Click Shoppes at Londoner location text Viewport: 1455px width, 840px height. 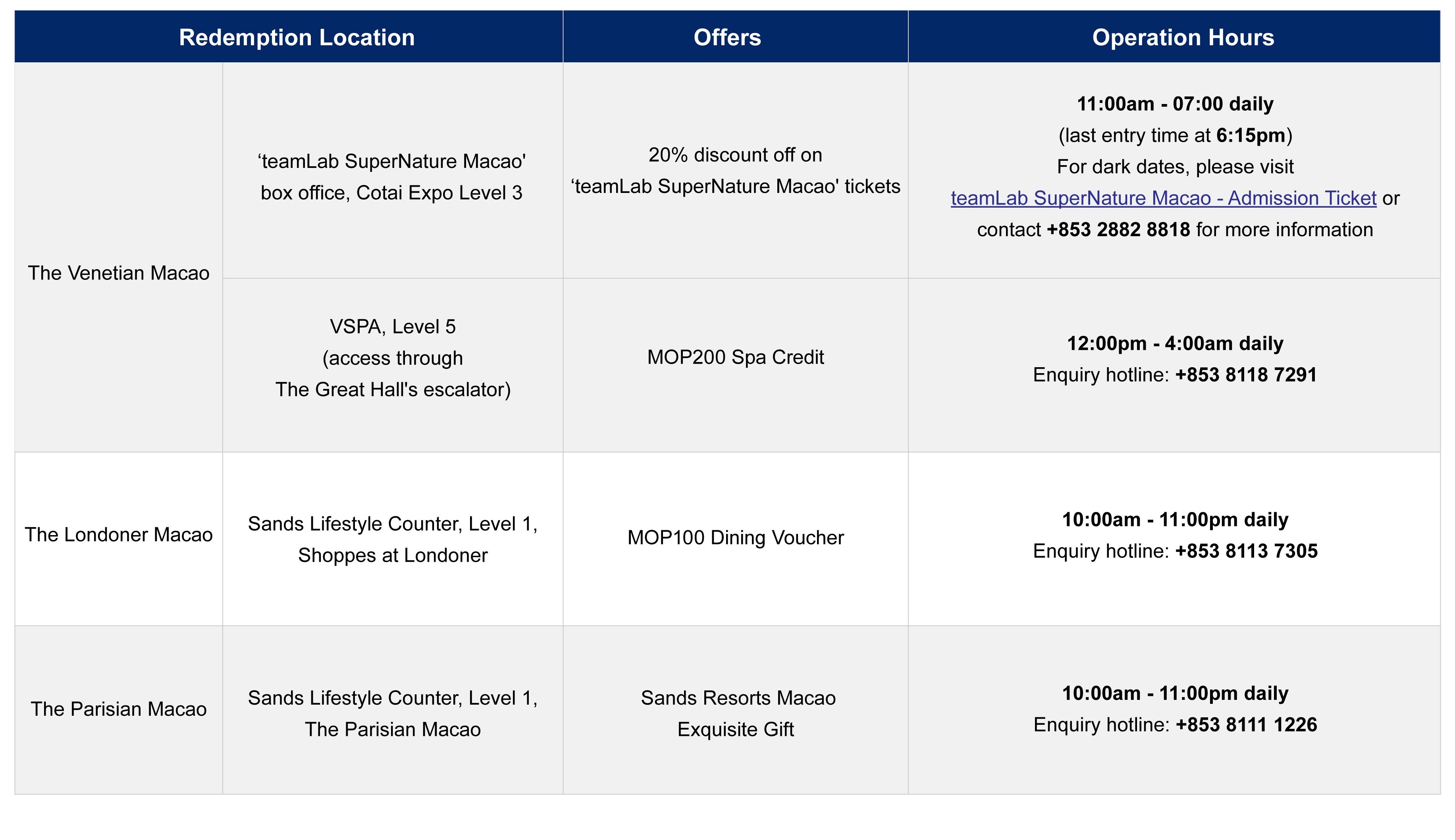392,555
